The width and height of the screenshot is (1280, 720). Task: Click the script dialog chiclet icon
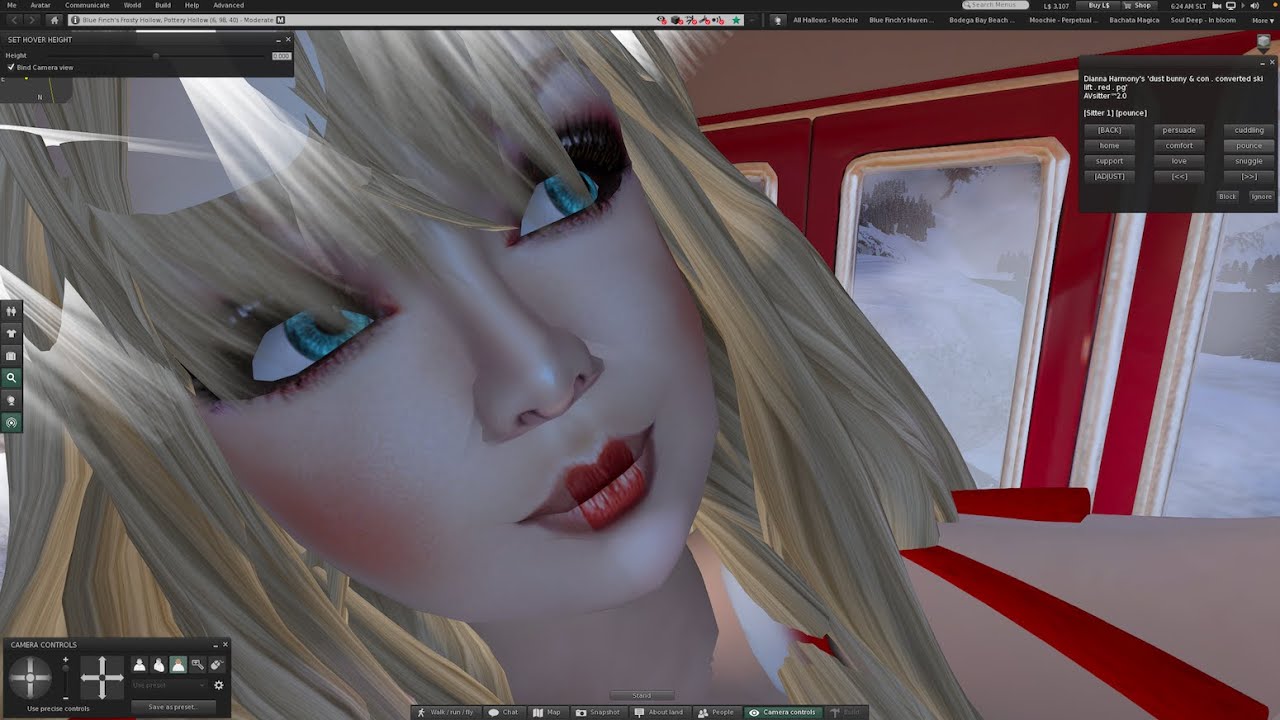point(1265,42)
